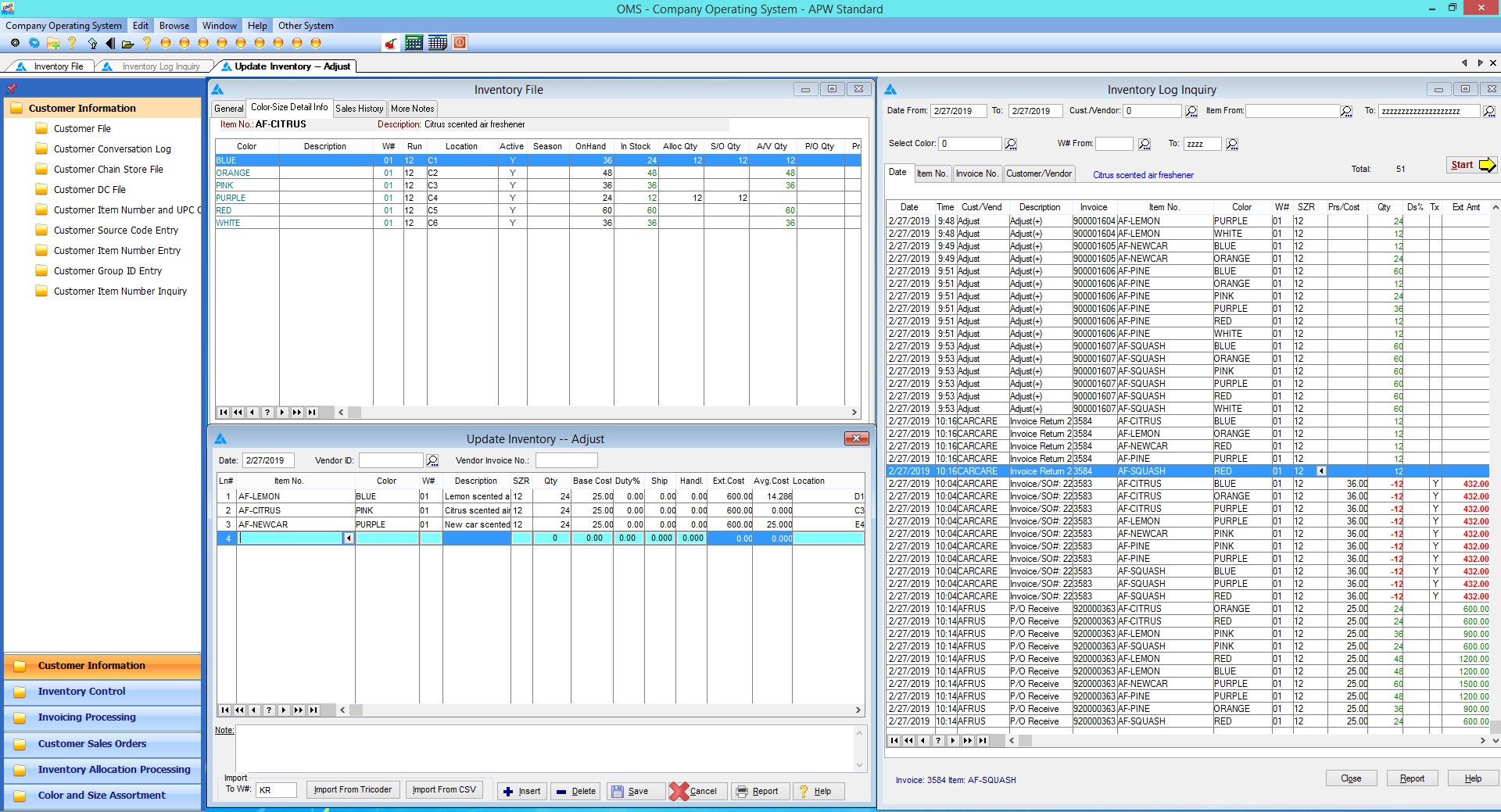The width and height of the screenshot is (1501, 812).
Task: Open the calculator toolbar icon
Action: click(x=414, y=43)
